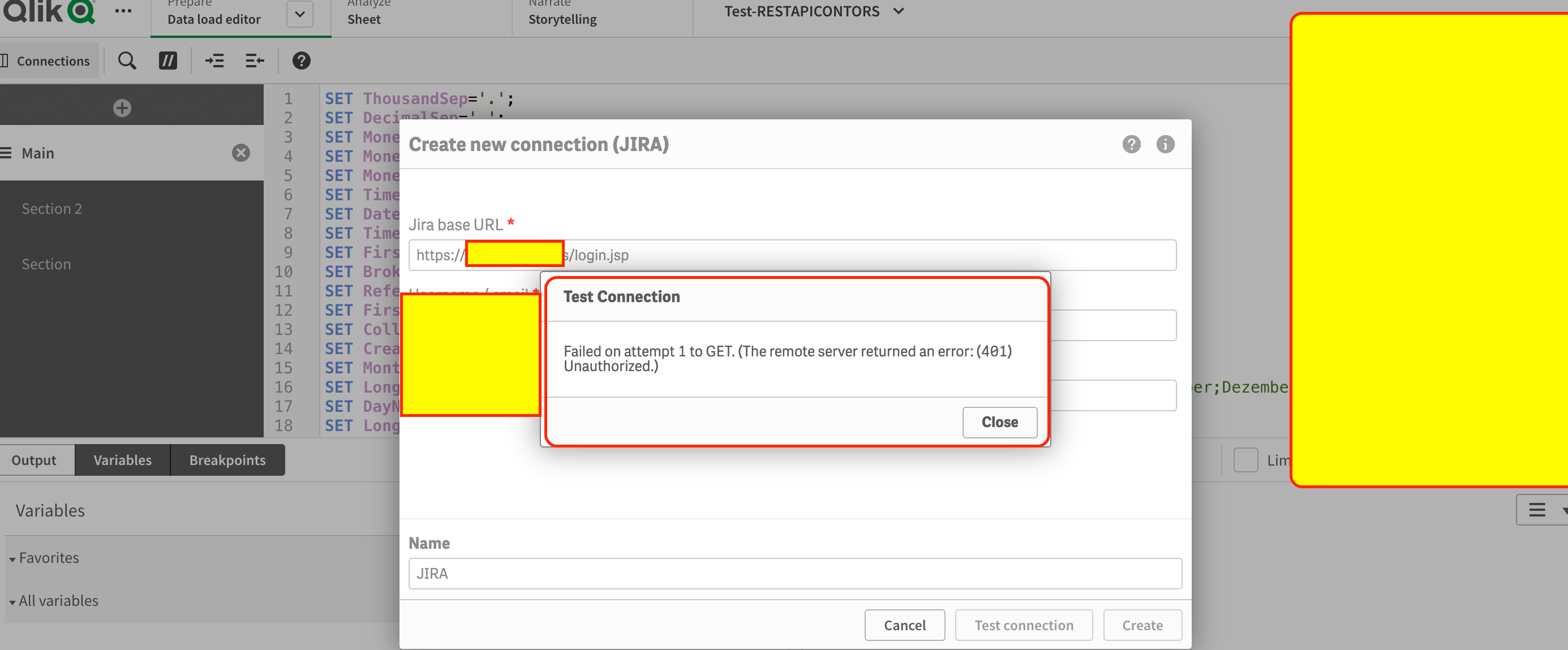Delete the Main section with X icon
Image resolution: width=1568 pixels, height=650 pixels.
(240, 153)
